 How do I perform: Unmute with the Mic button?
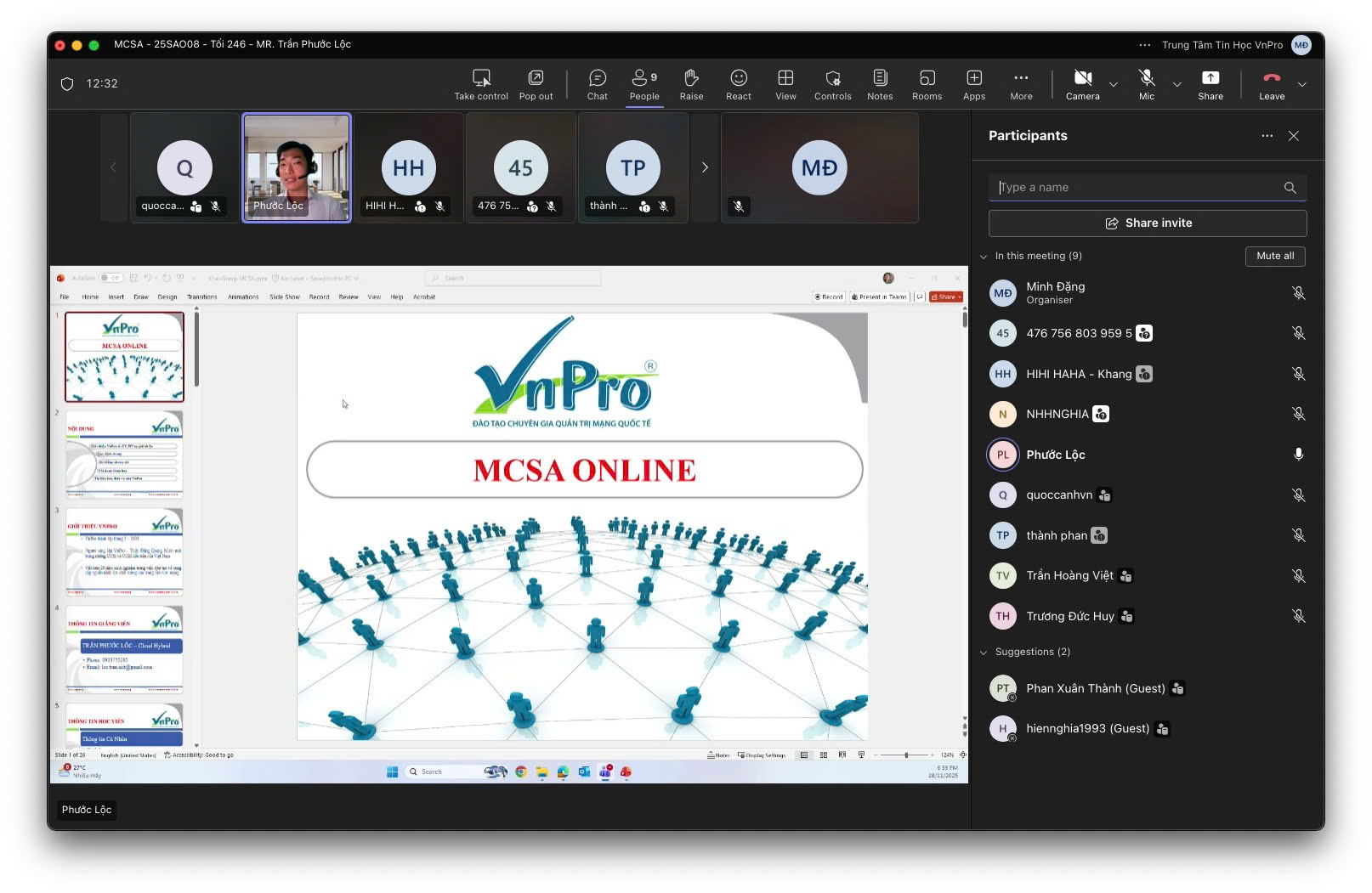1147,84
